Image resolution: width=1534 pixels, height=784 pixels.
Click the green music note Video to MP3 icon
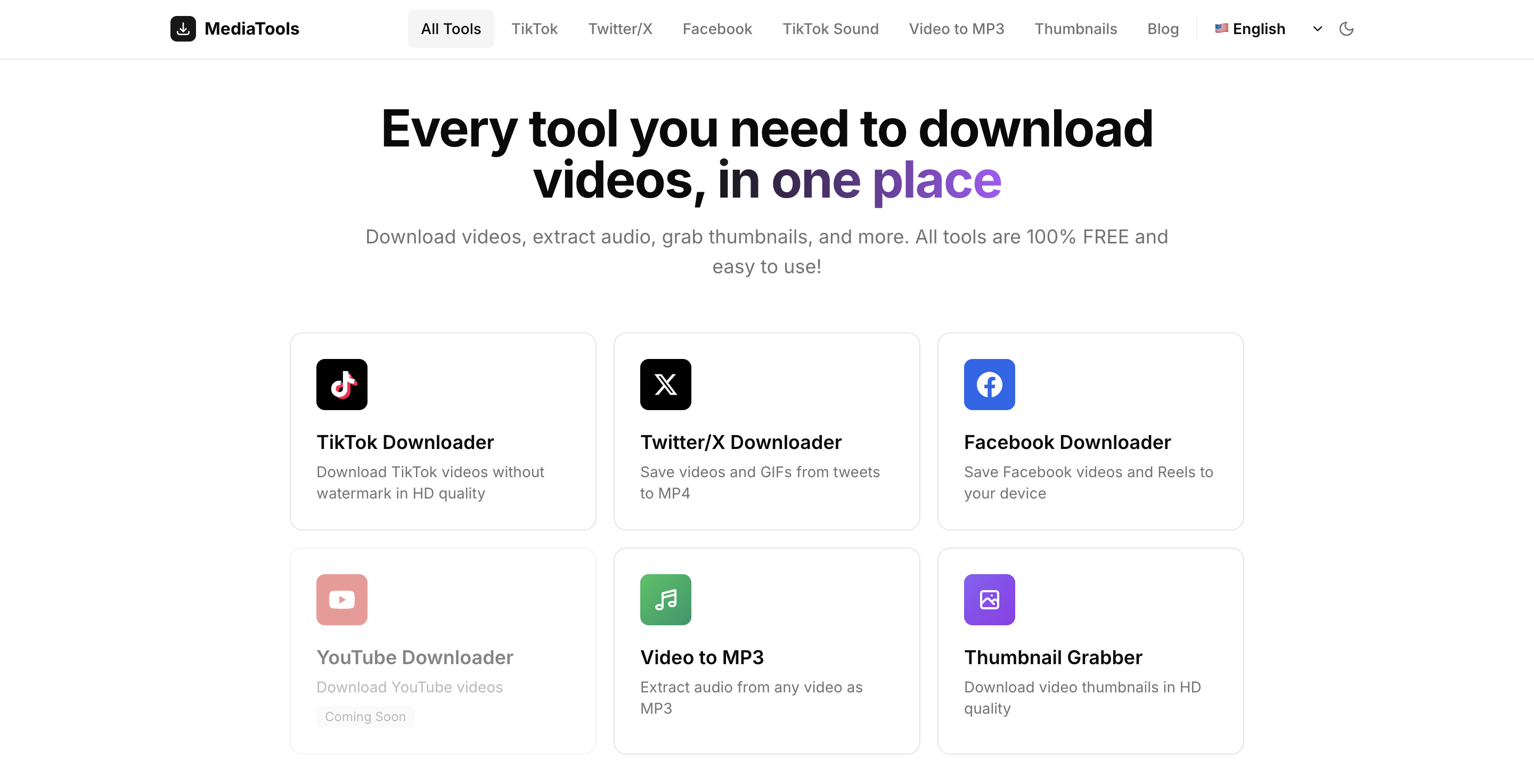tap(665, 600)
